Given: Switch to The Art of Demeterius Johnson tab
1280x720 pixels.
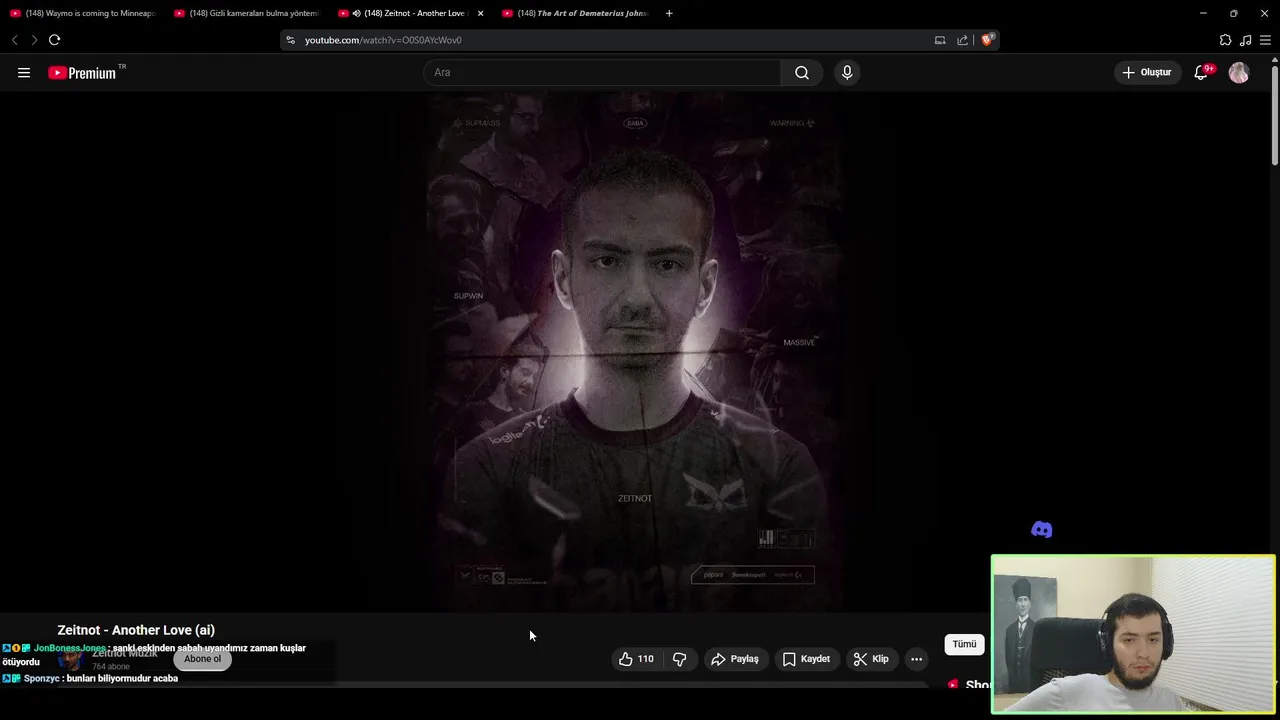Looking at the screenshot, I should (x=575, y=13).
